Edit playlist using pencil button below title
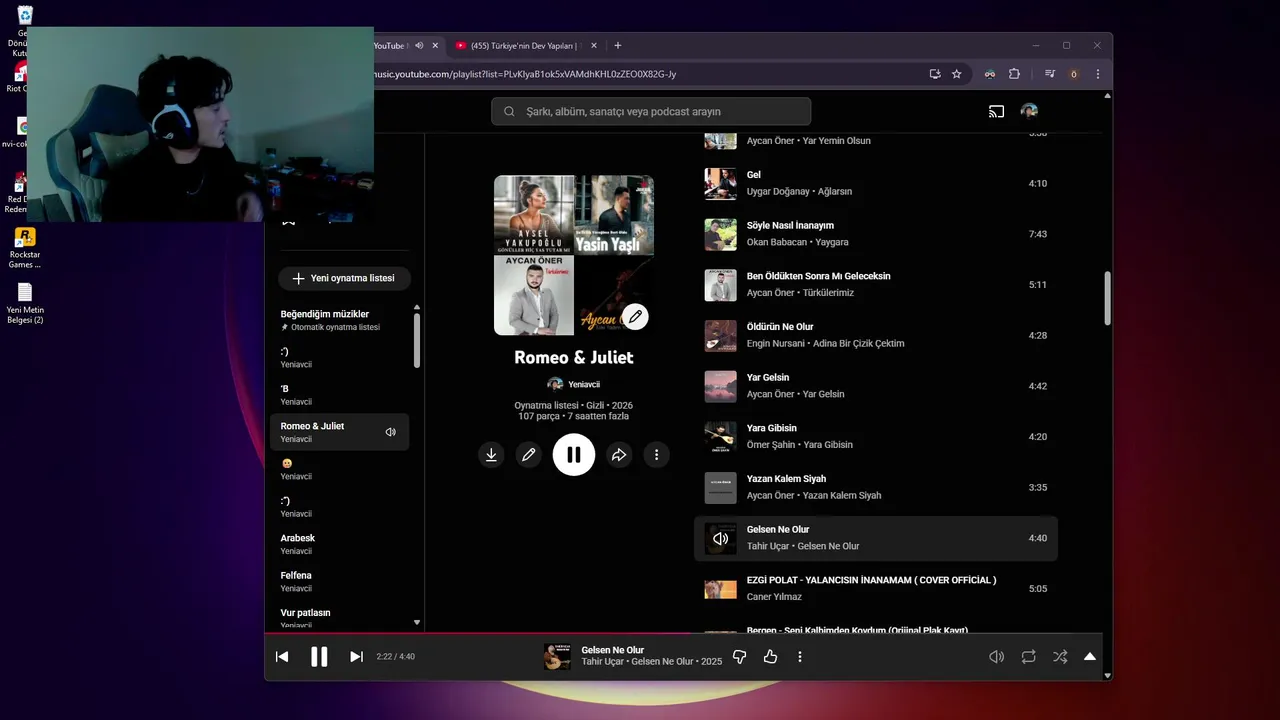The height and width of the screenshot is (720, 1280). (x=529, y=455)
